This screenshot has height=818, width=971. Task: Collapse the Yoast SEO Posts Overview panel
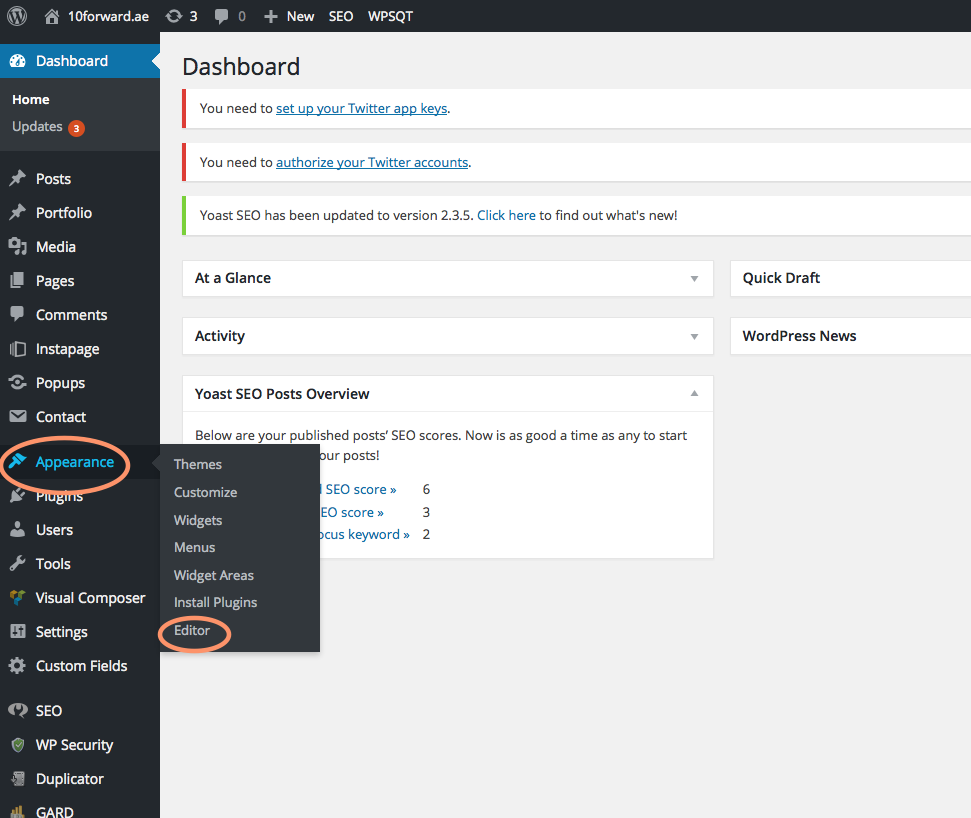(694, 393)
